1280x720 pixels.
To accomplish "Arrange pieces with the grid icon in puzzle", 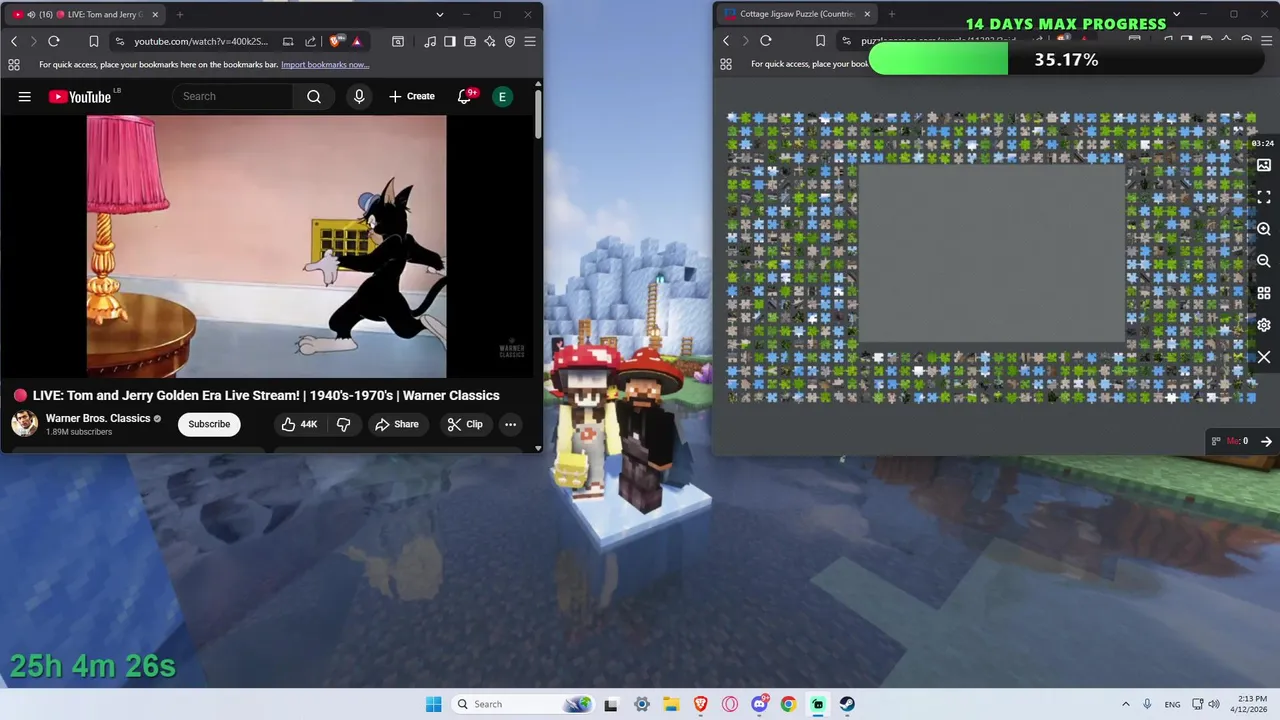I will [x=1264, y=293].
